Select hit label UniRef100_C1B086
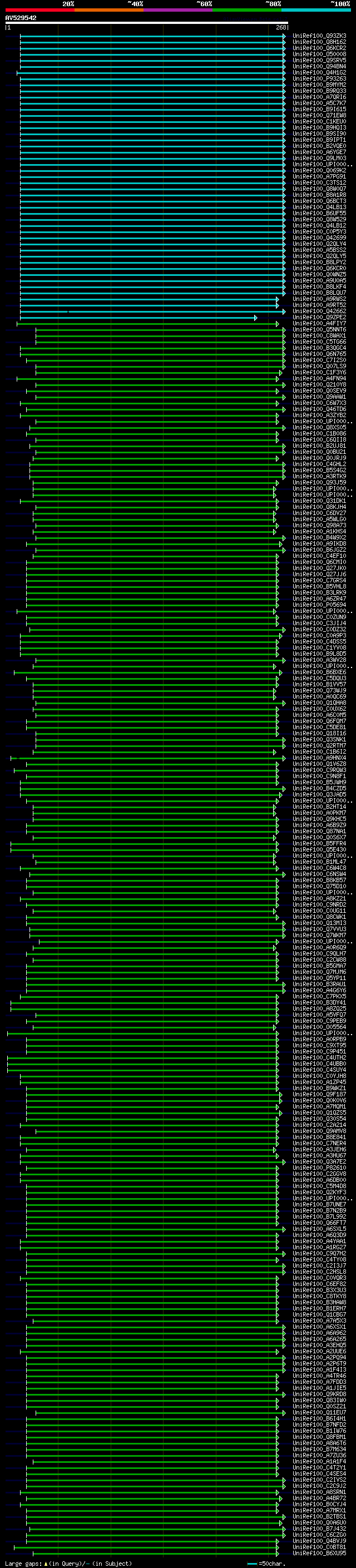This screenshot has width=356, height=1568. (319, 433)
